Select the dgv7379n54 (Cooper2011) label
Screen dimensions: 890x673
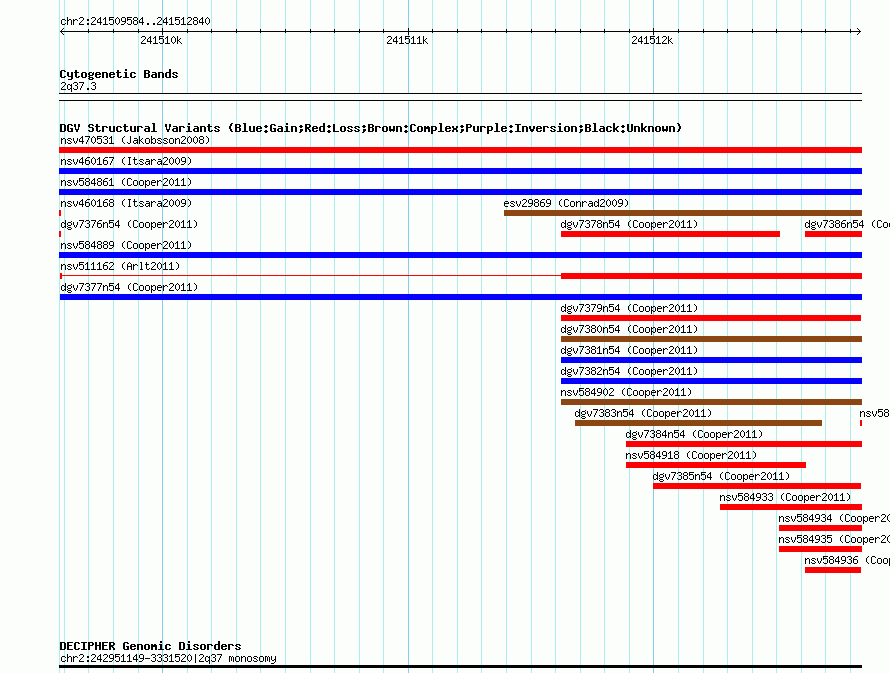tap(629, 308)
